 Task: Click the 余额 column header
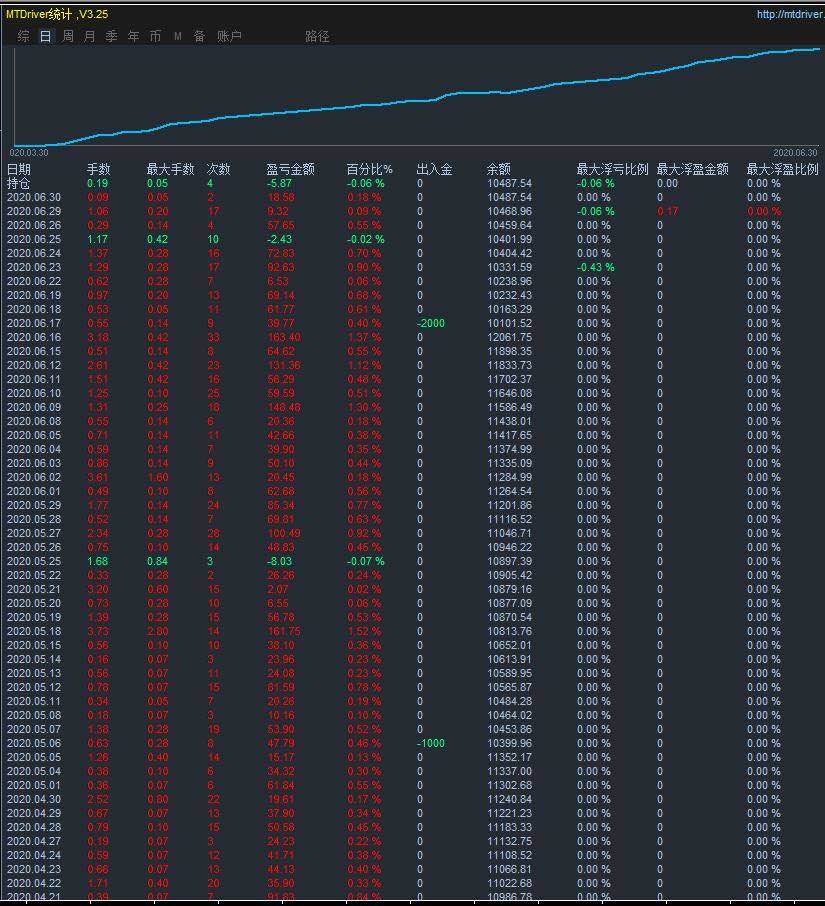(x=499, y=169)
